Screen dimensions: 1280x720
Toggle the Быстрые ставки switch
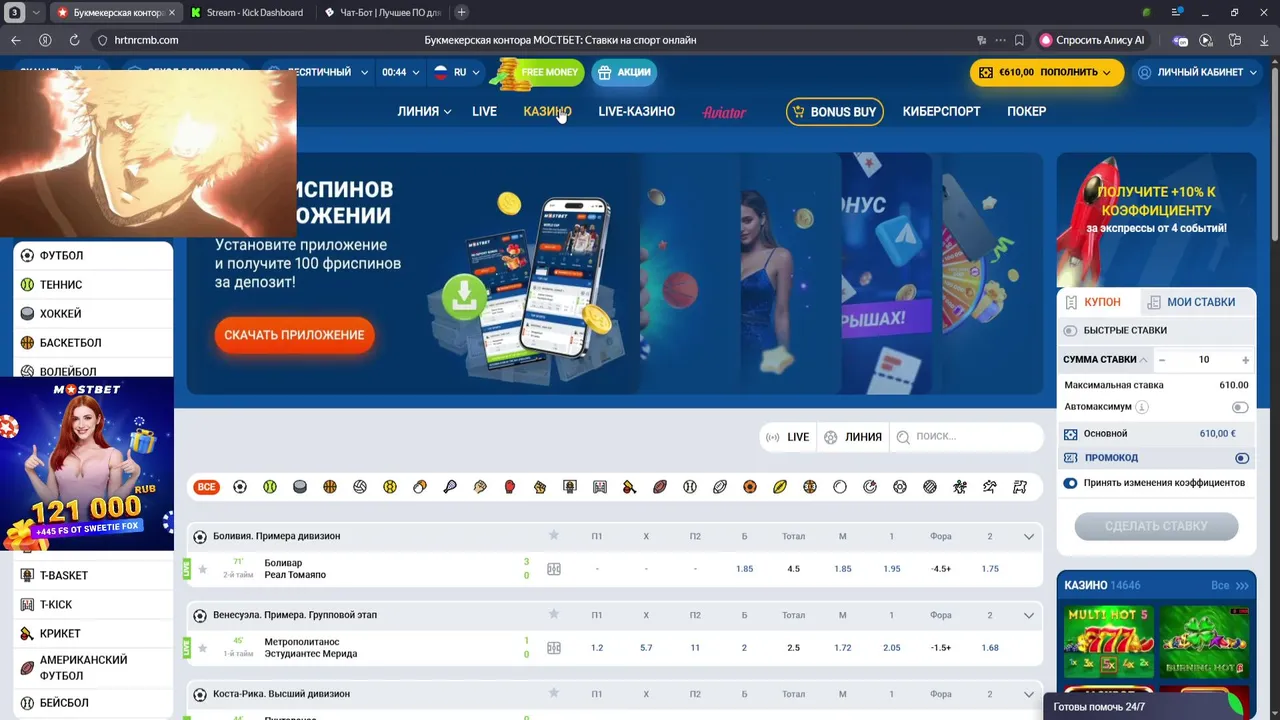pyautogui.click(x=1071, y=330)
